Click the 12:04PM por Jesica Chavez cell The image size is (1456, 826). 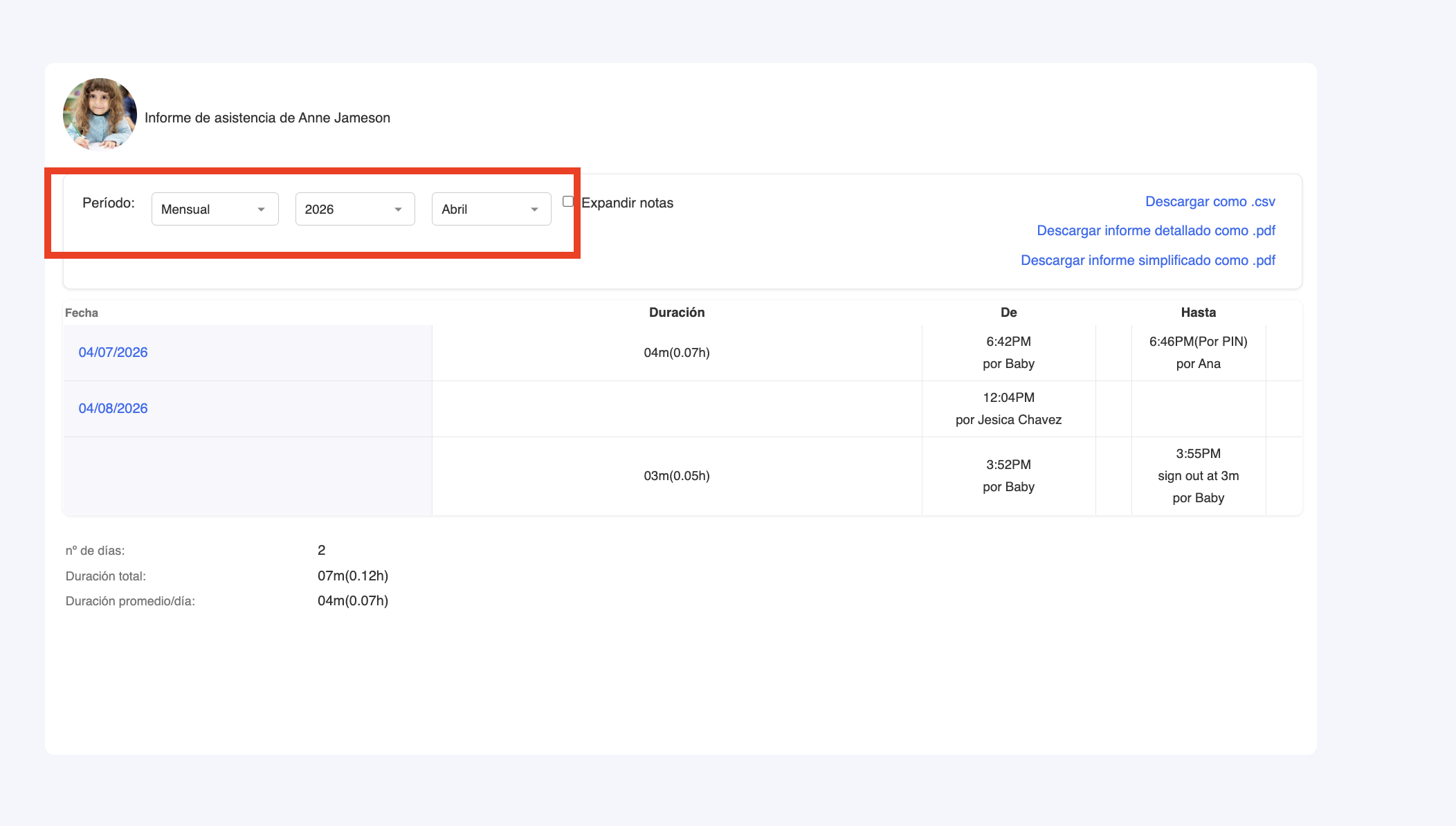pos(1008,408)
